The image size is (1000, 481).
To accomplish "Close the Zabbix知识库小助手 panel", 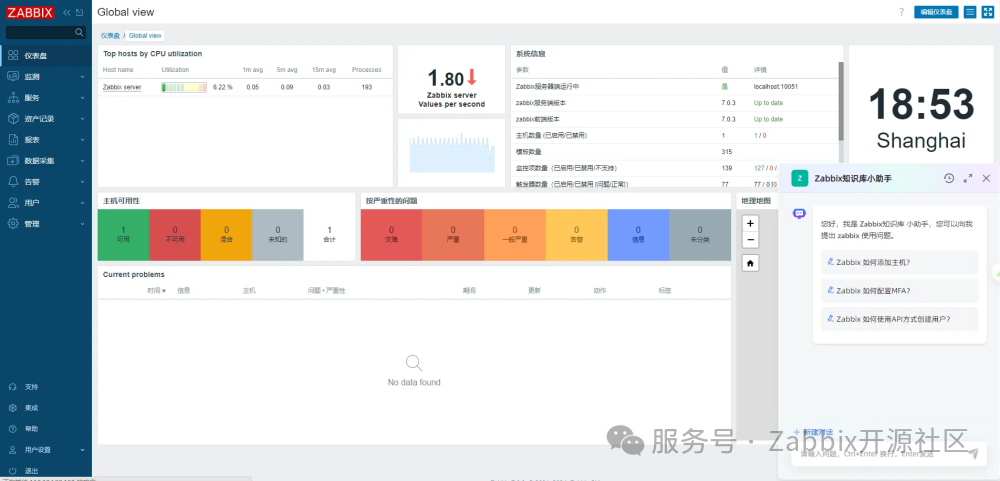I will pos(986,178).
